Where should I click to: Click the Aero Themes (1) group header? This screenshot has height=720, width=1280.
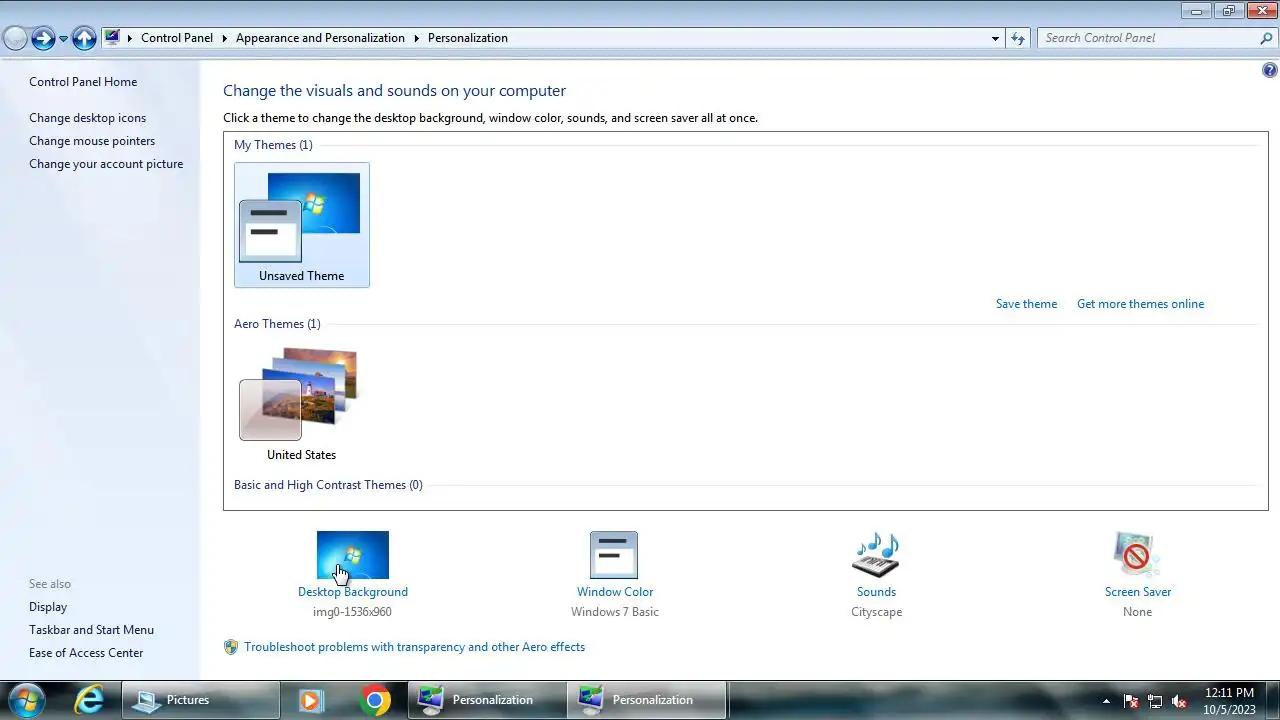coord(277,324)
